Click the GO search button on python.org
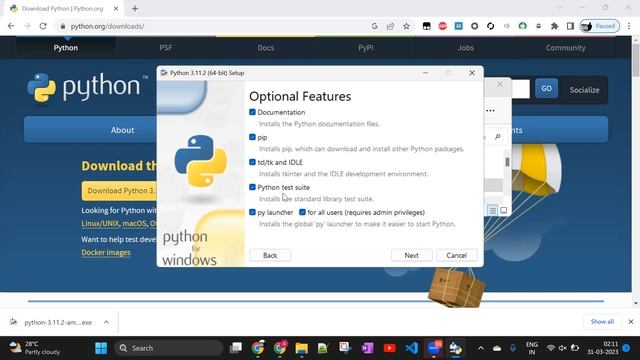The height and width of the screenshot is (360, 640). pyautogui.click(x=547, y=89)
